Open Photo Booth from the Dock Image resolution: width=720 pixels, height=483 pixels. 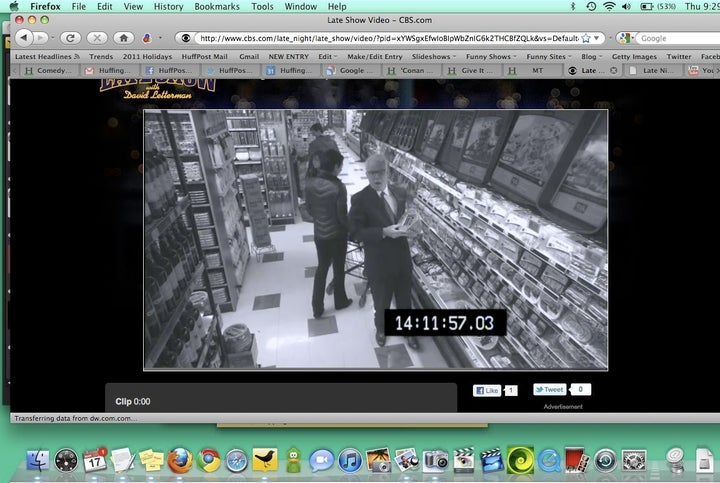tap(577, 460)
